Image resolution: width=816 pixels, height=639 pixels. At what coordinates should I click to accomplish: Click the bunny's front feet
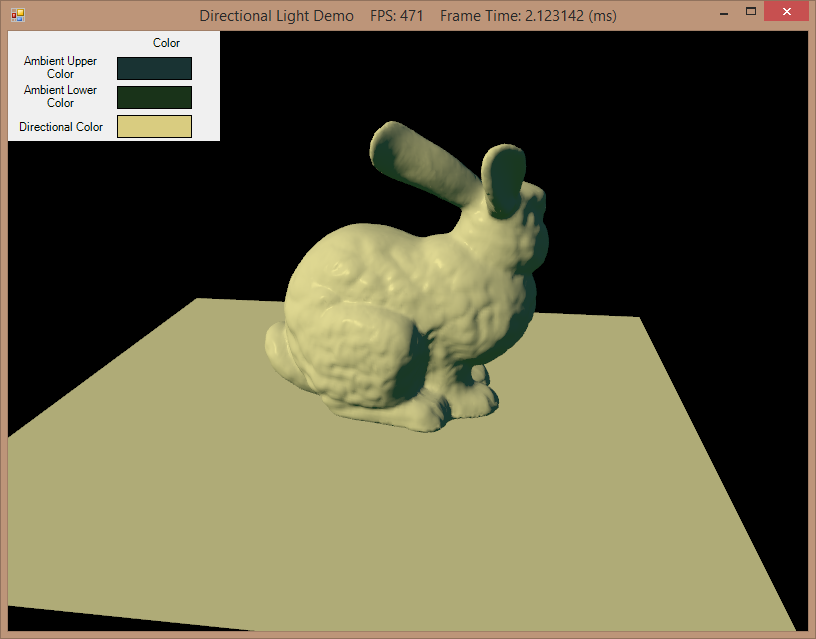click(460, 402)
